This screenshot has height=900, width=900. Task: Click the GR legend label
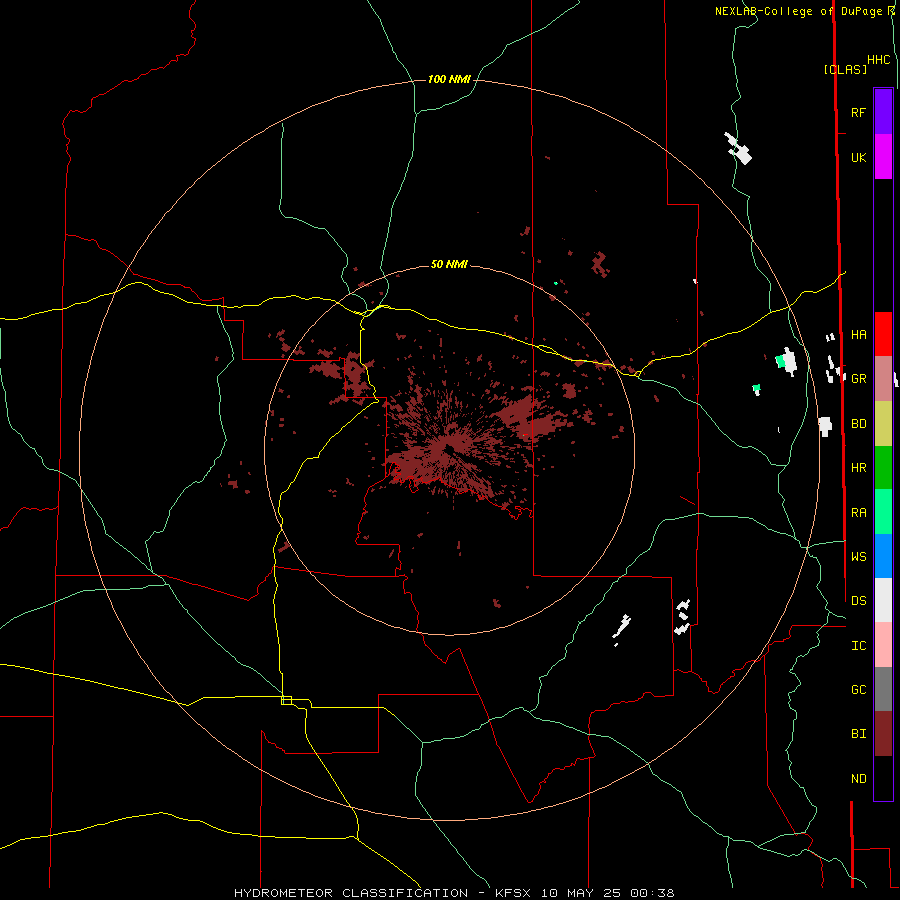(858, 379)
